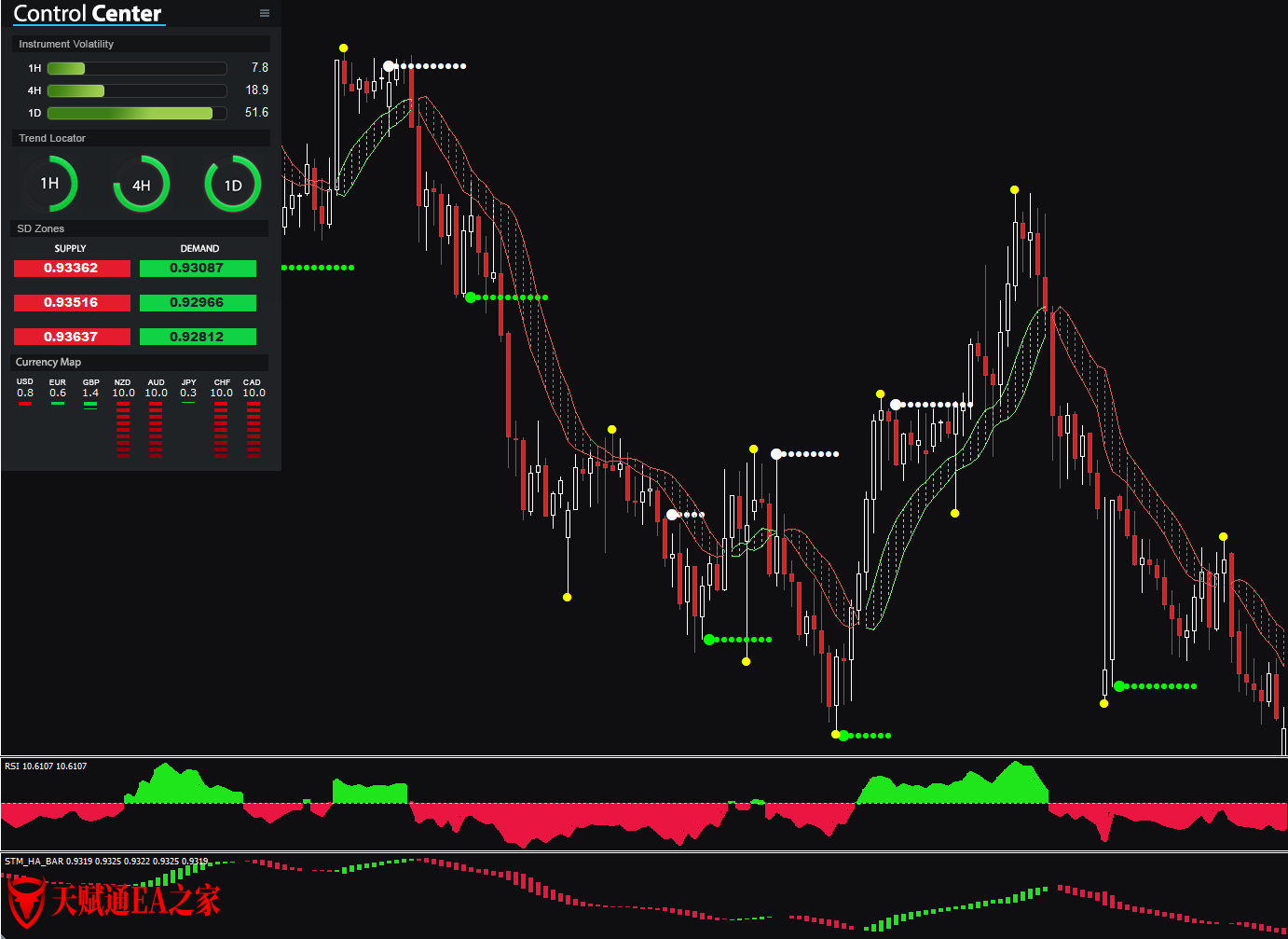Click the 4H volatility bar
This screenshot has width=1288, height=939.
[137, 90]
